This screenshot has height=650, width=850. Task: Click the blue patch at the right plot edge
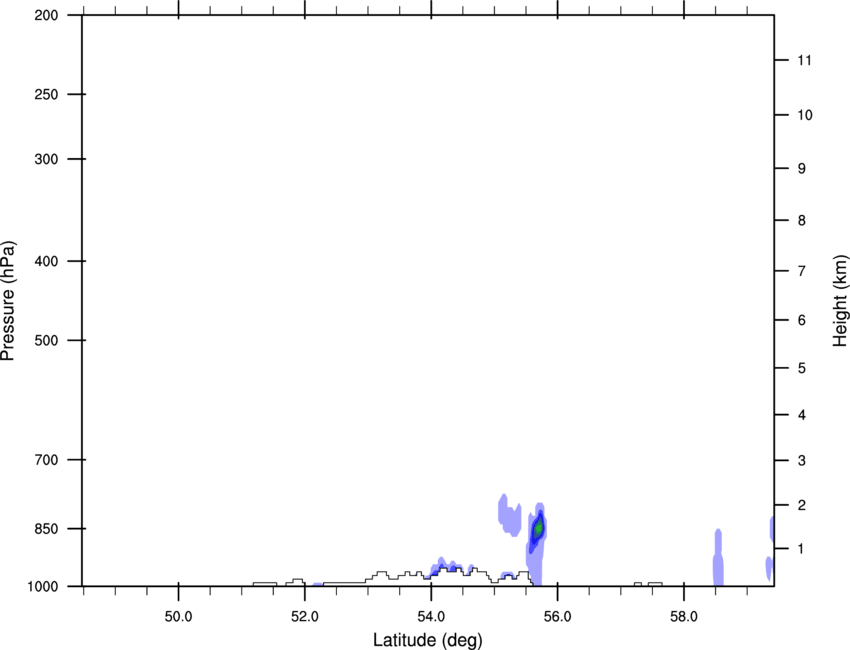(771, 529)
